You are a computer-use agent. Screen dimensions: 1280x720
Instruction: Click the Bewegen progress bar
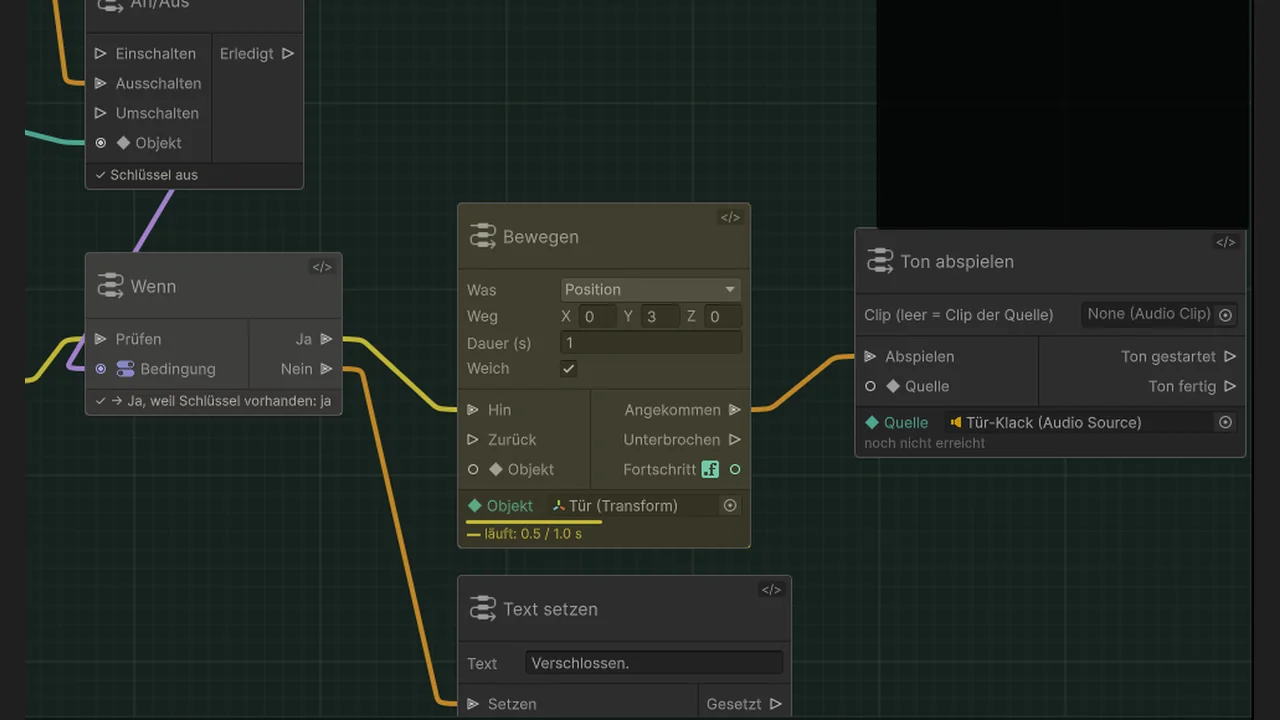click(534, 521)
